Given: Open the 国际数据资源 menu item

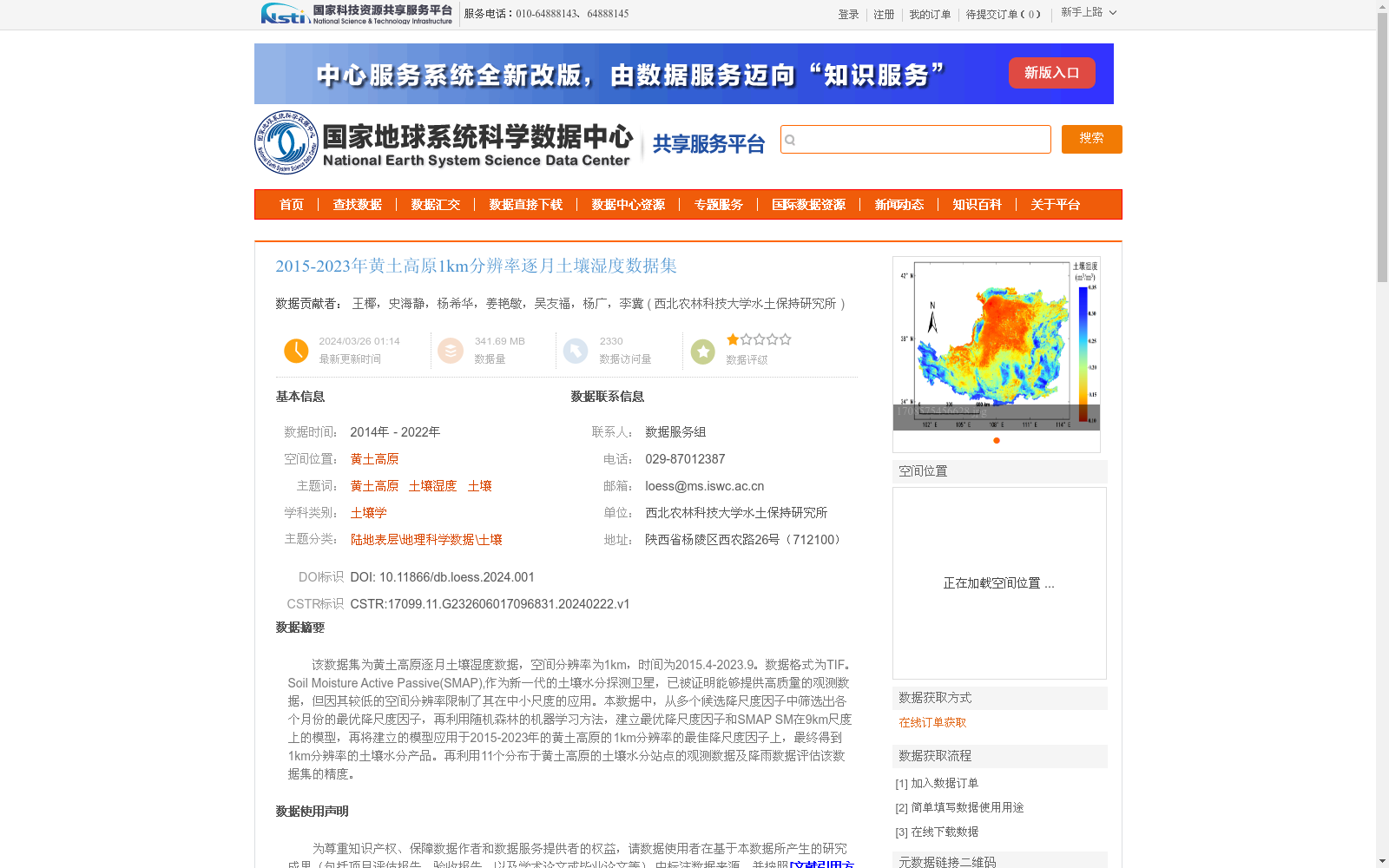Looking at the screenshot, I should pyautogui.click(x=809, y=205).
